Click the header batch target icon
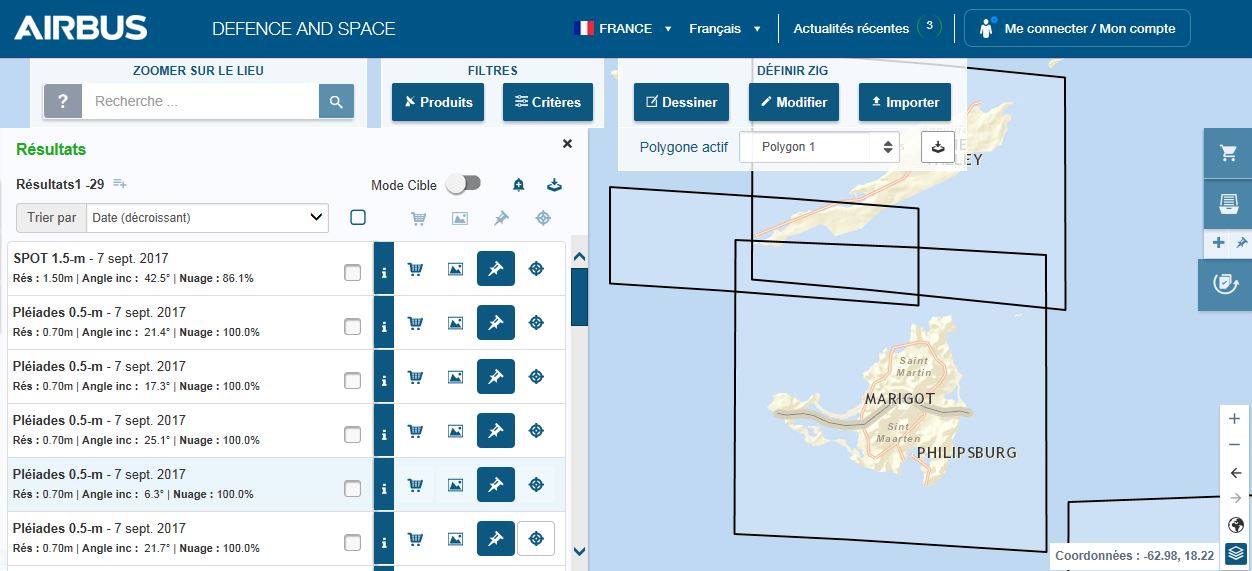The image size is (1252, 571). pyautogui.click(x=543, y=217)
